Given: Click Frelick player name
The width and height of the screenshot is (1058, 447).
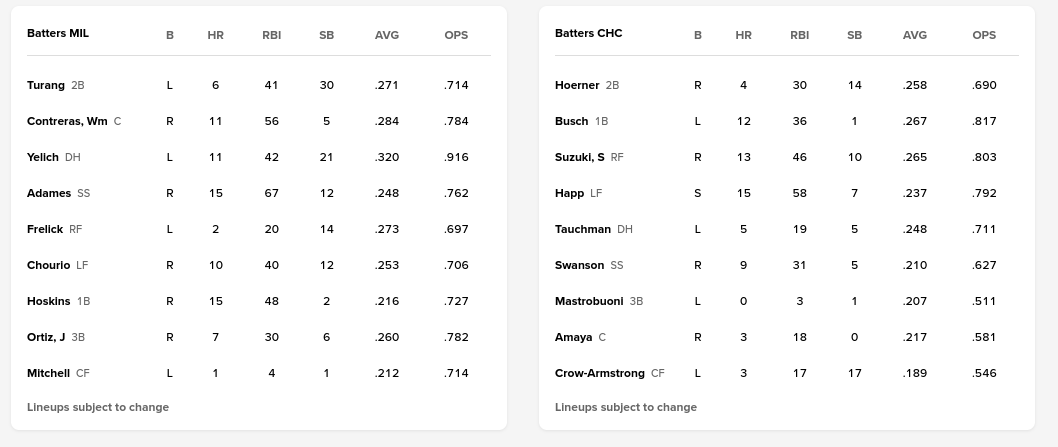Looking at the screenshot, I should [x=45, y=229].
